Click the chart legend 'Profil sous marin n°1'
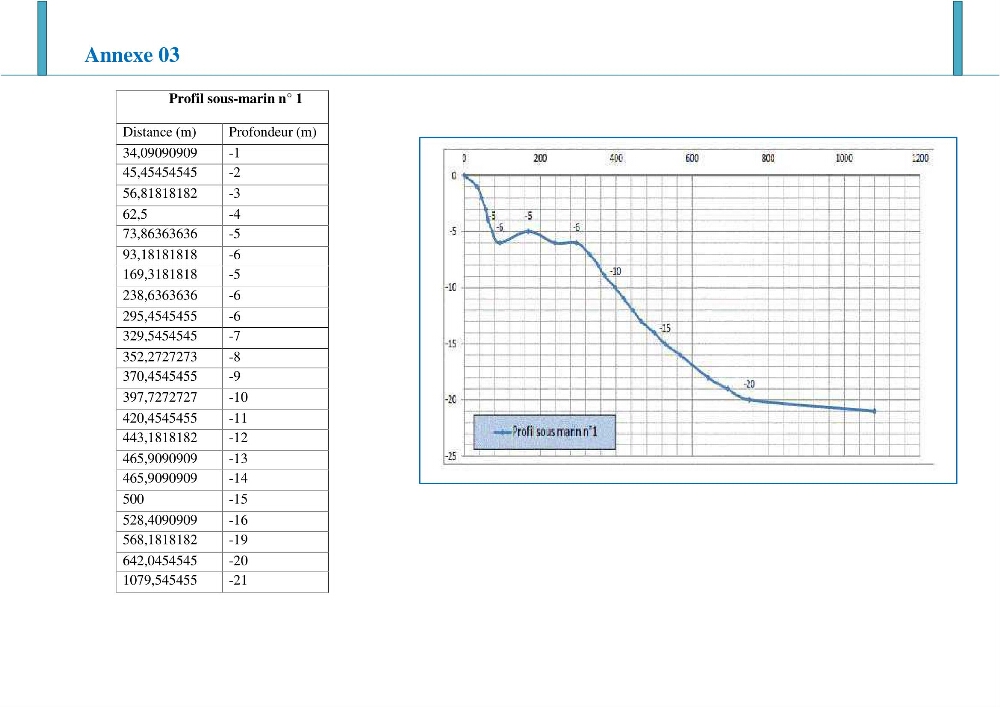 pyautogui.click(x=545, y=432)
